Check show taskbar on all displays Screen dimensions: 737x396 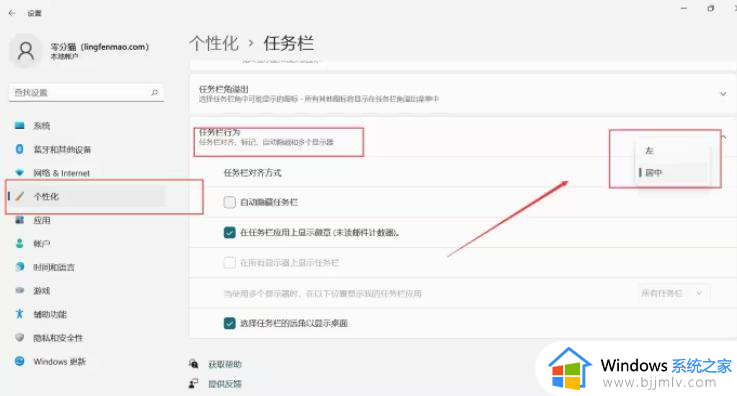pyautogui.click(x=229, y=263)
